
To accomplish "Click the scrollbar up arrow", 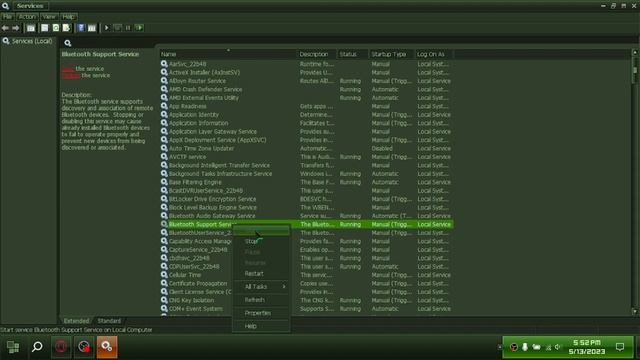I will [x=635, y=53].
